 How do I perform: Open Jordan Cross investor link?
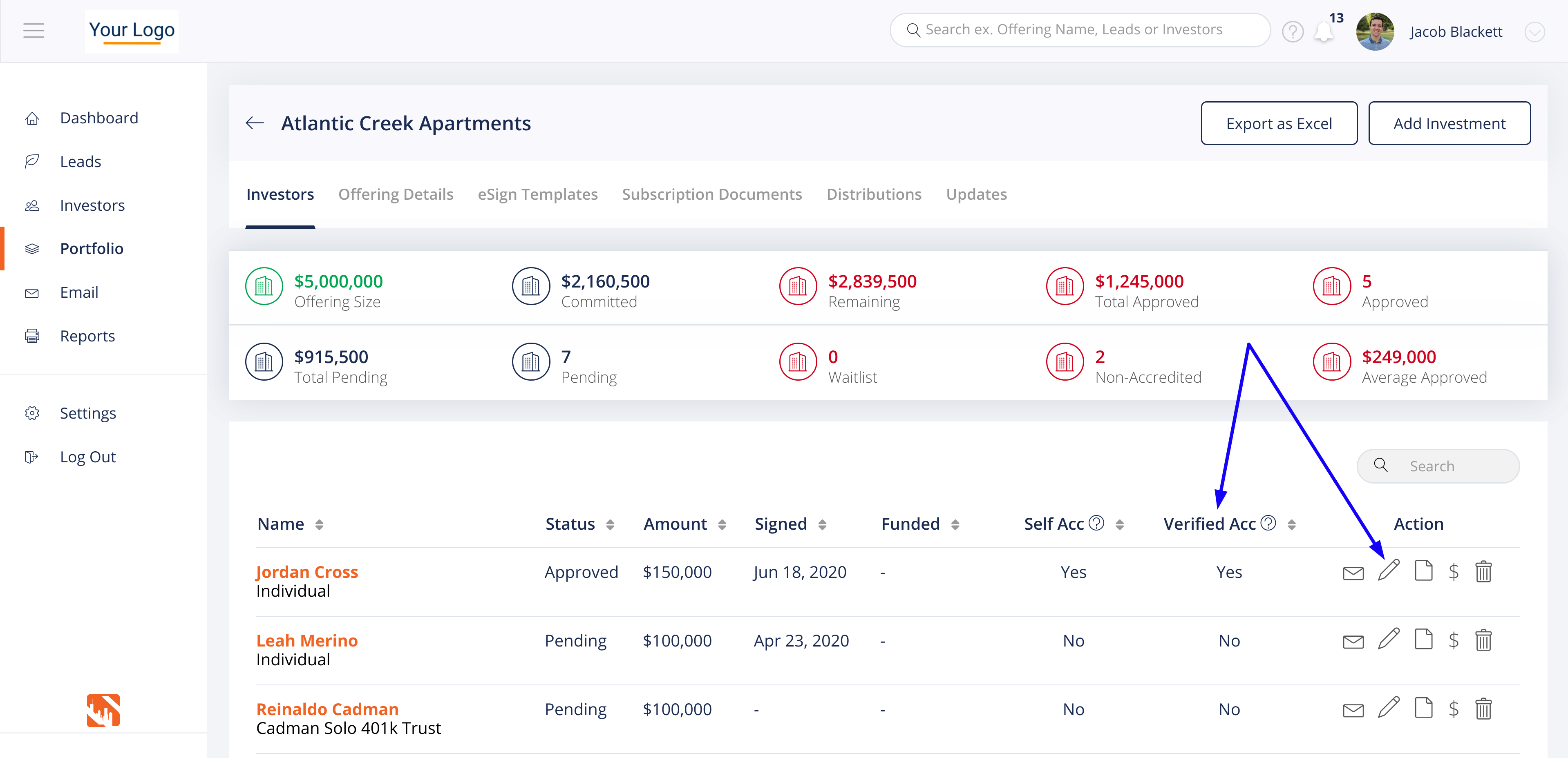click(307, 572)
